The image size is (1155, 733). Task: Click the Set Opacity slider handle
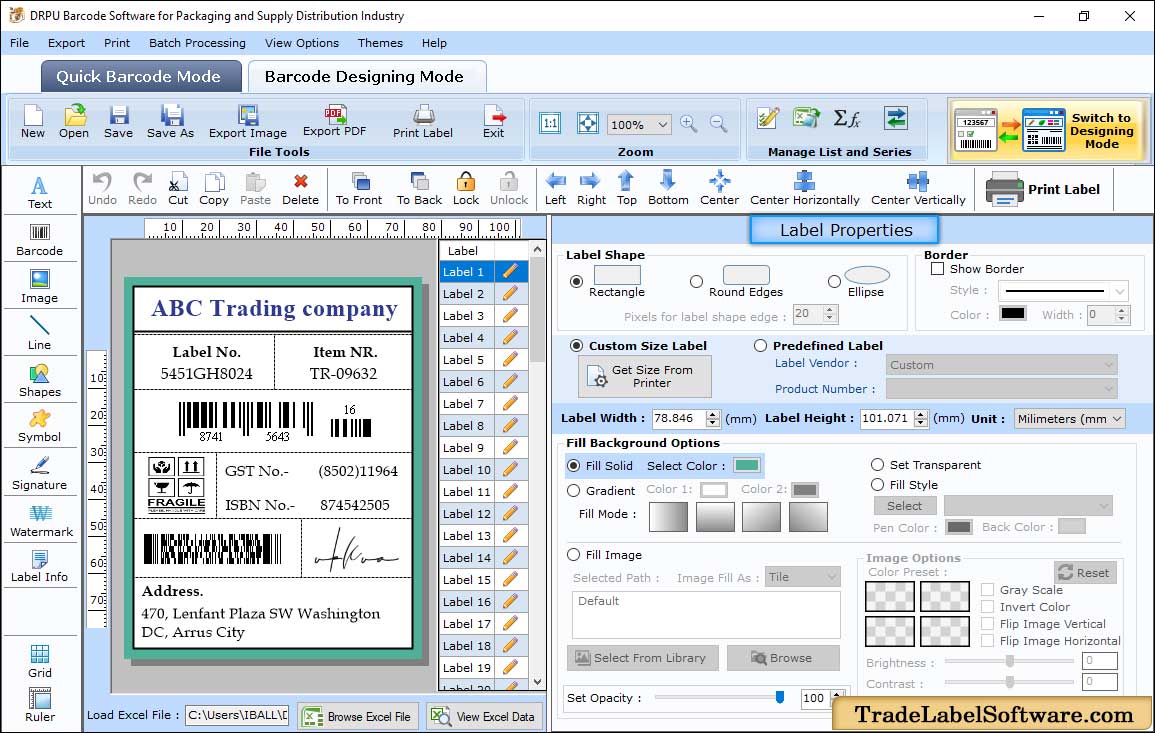780,697
